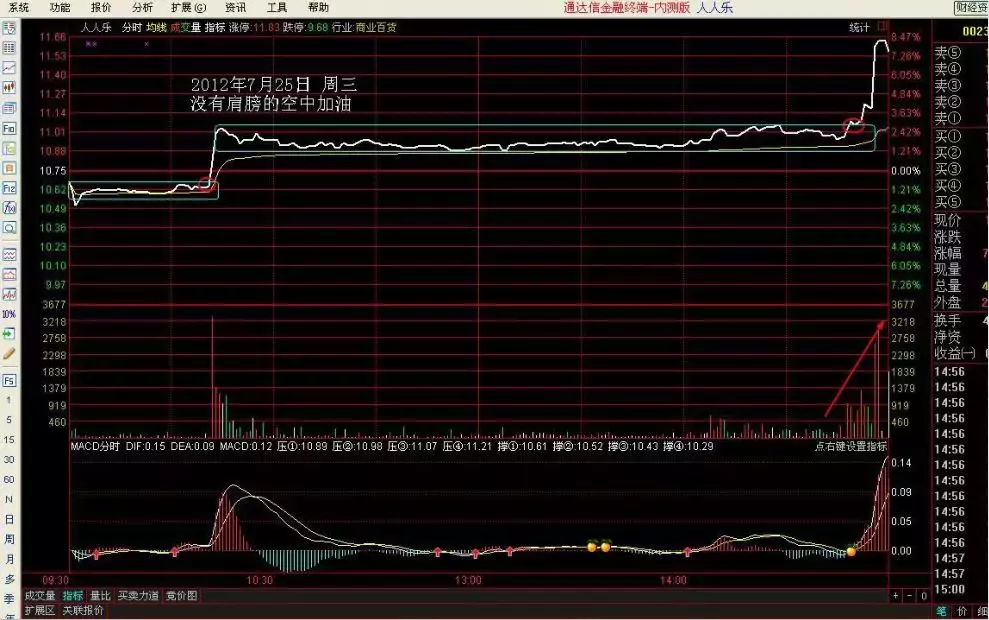Click the 均线 label in chart header

coord(156,27)
